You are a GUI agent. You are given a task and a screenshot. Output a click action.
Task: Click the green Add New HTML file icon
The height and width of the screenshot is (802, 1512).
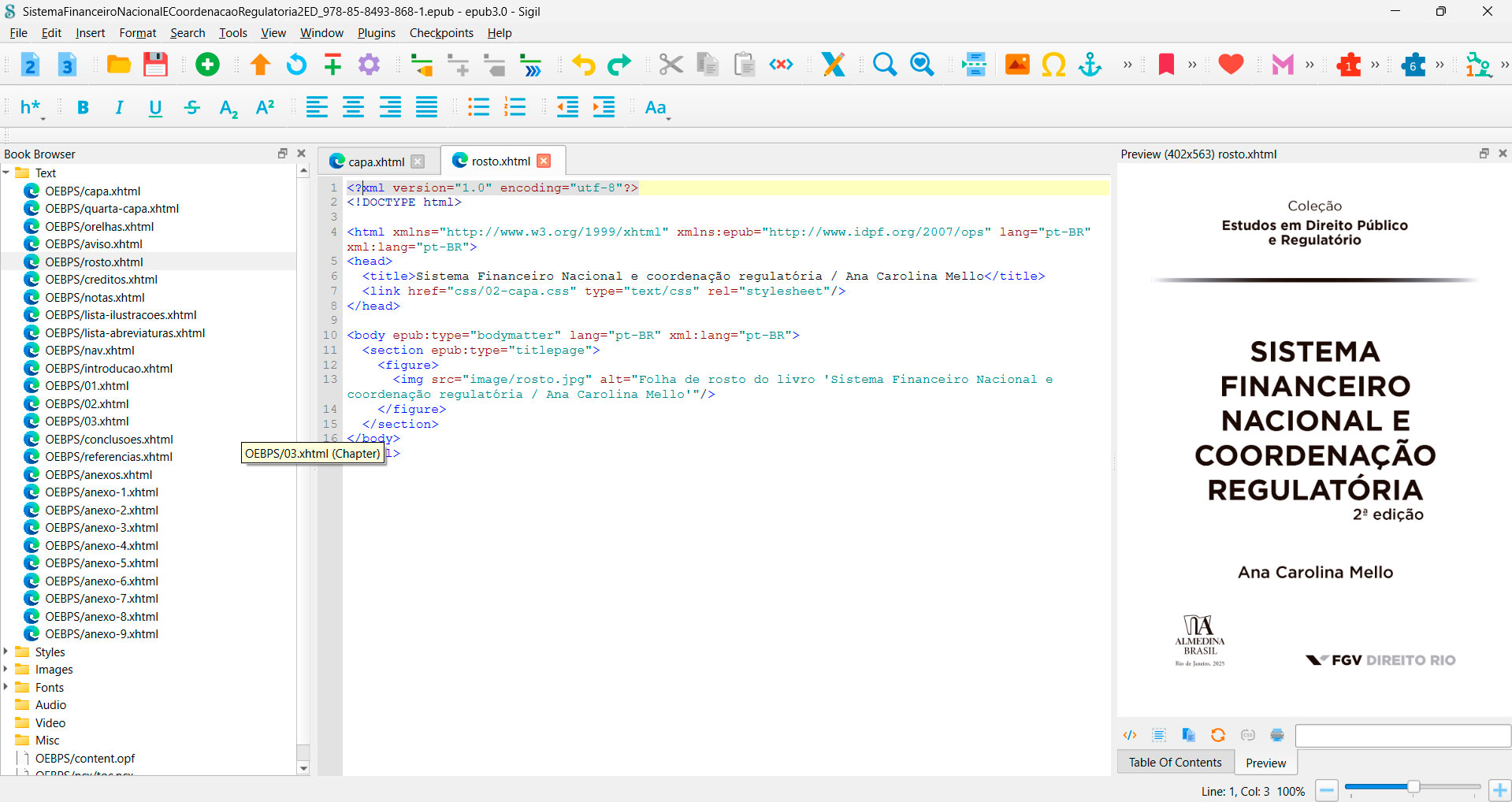click(207, 65)
